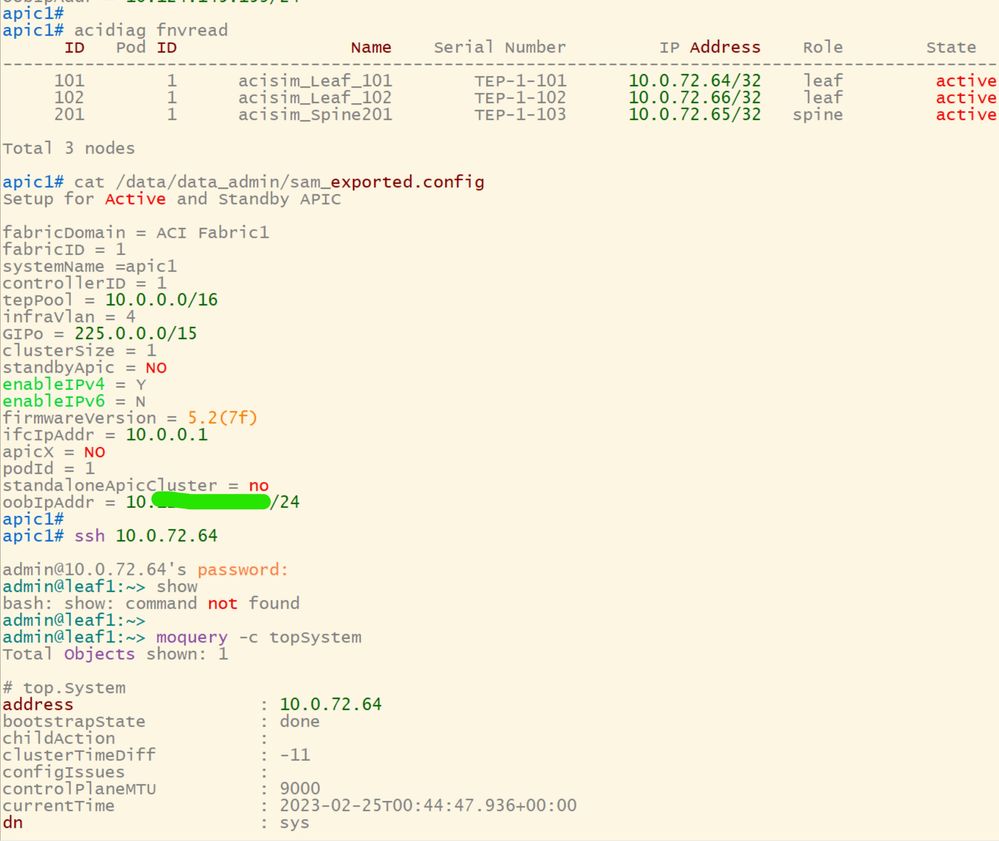Click the dn value 'sys'

point(294,823)
